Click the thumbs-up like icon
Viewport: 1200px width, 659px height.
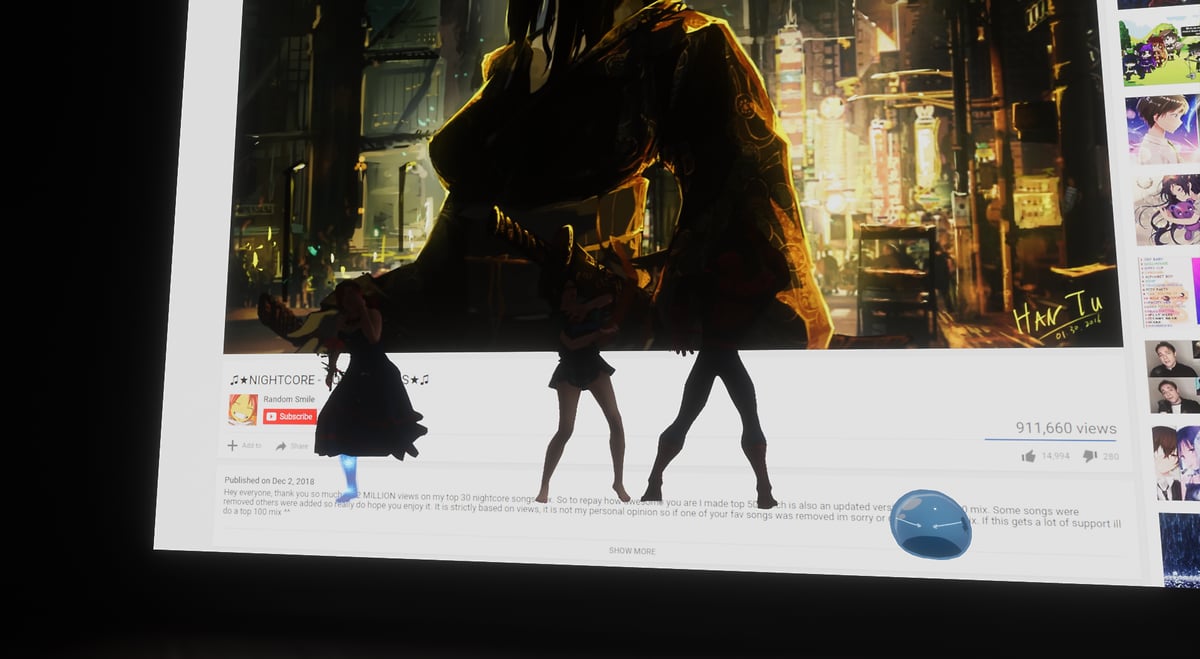(1028, 456)
